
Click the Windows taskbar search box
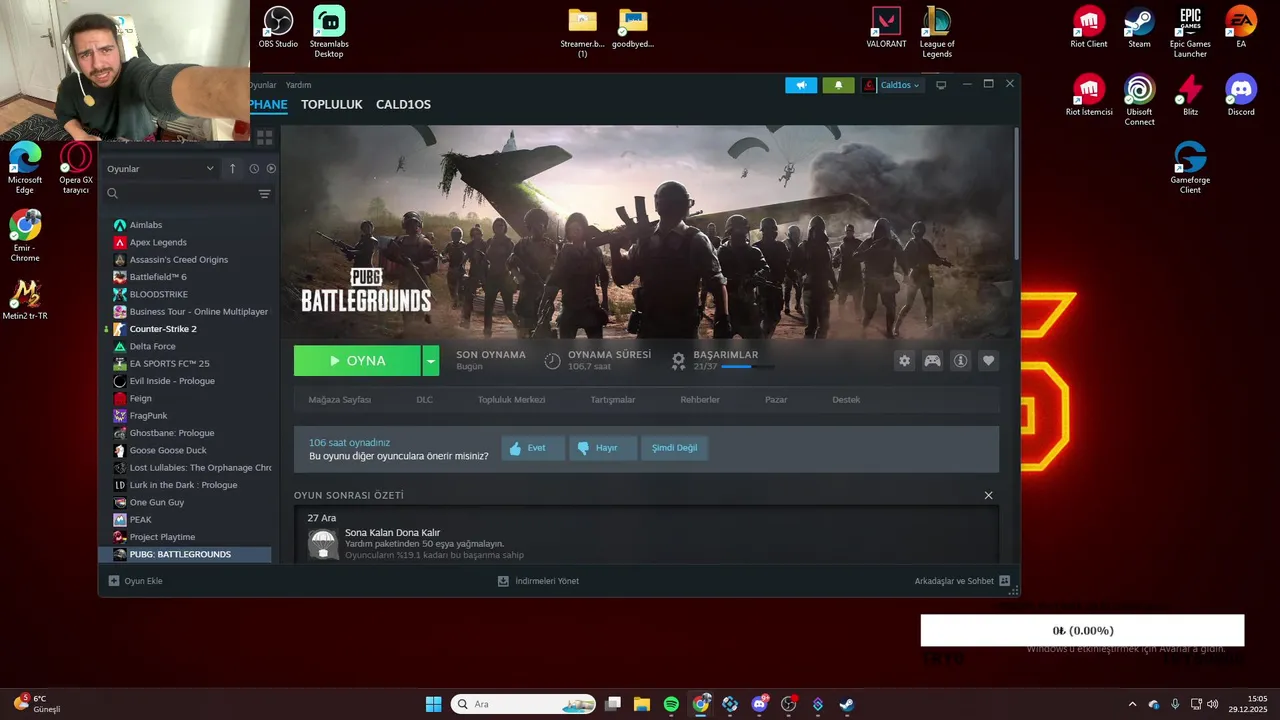tap(523, 704)
